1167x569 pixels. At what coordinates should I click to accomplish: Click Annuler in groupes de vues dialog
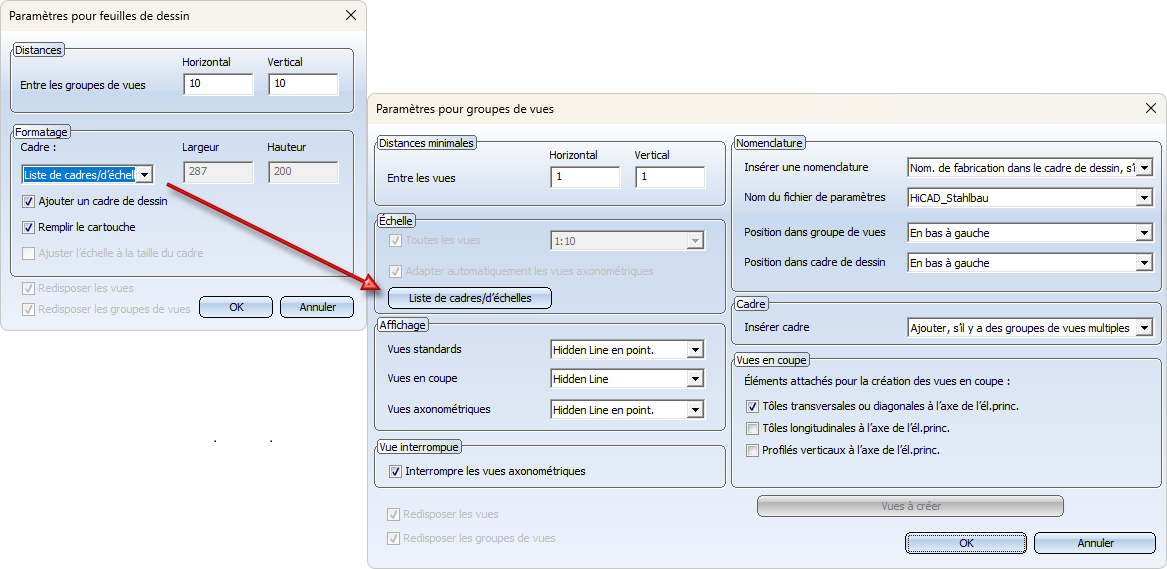click(1096, 543)
